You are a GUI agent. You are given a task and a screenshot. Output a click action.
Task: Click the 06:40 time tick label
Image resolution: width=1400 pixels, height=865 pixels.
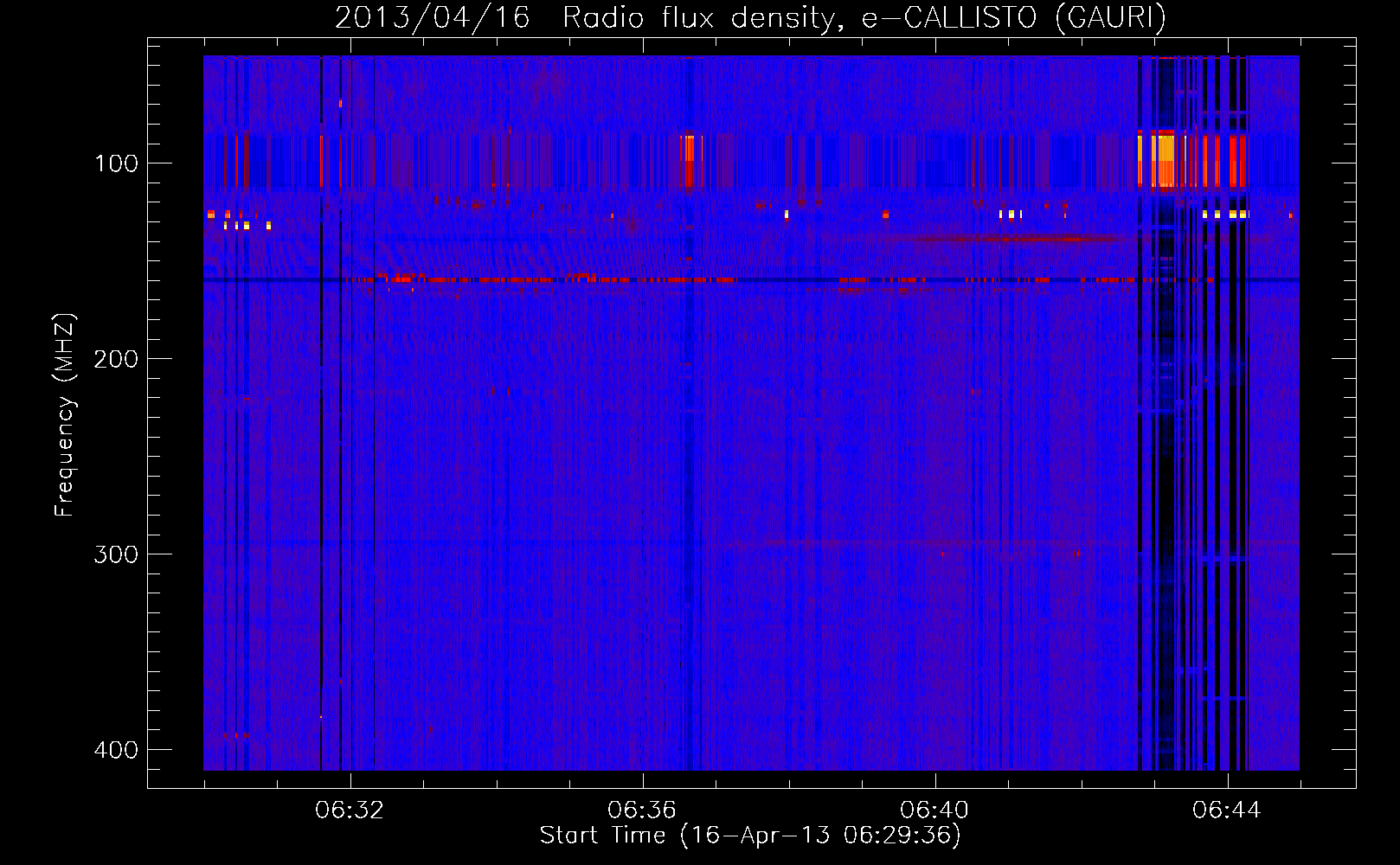tap(934, 811)
